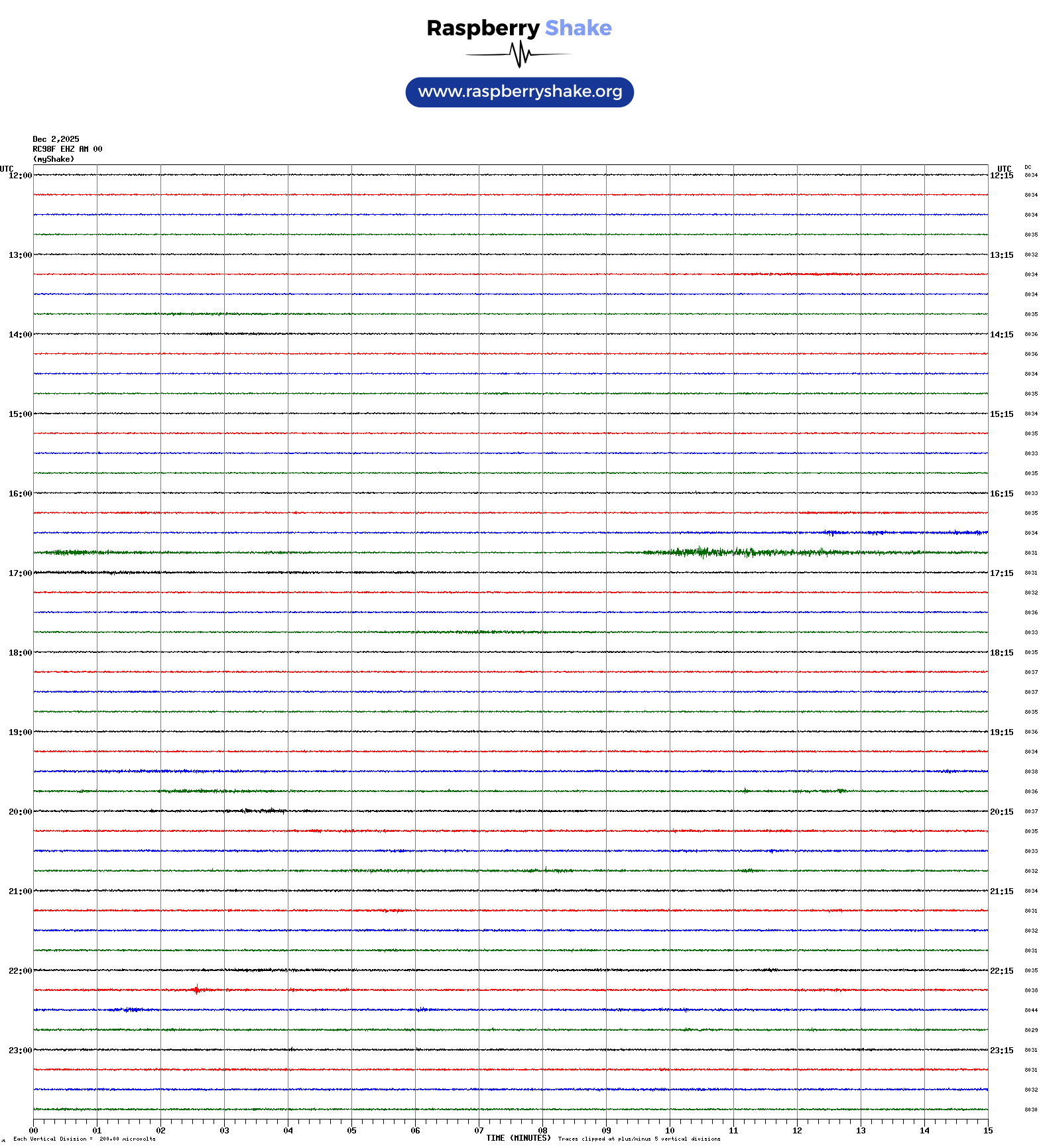Image resolution: width=1041 pixels, height=1148 pixels.
Task: Select the 23:00 hour label on left axis
Action: (x=20, y=1051)
